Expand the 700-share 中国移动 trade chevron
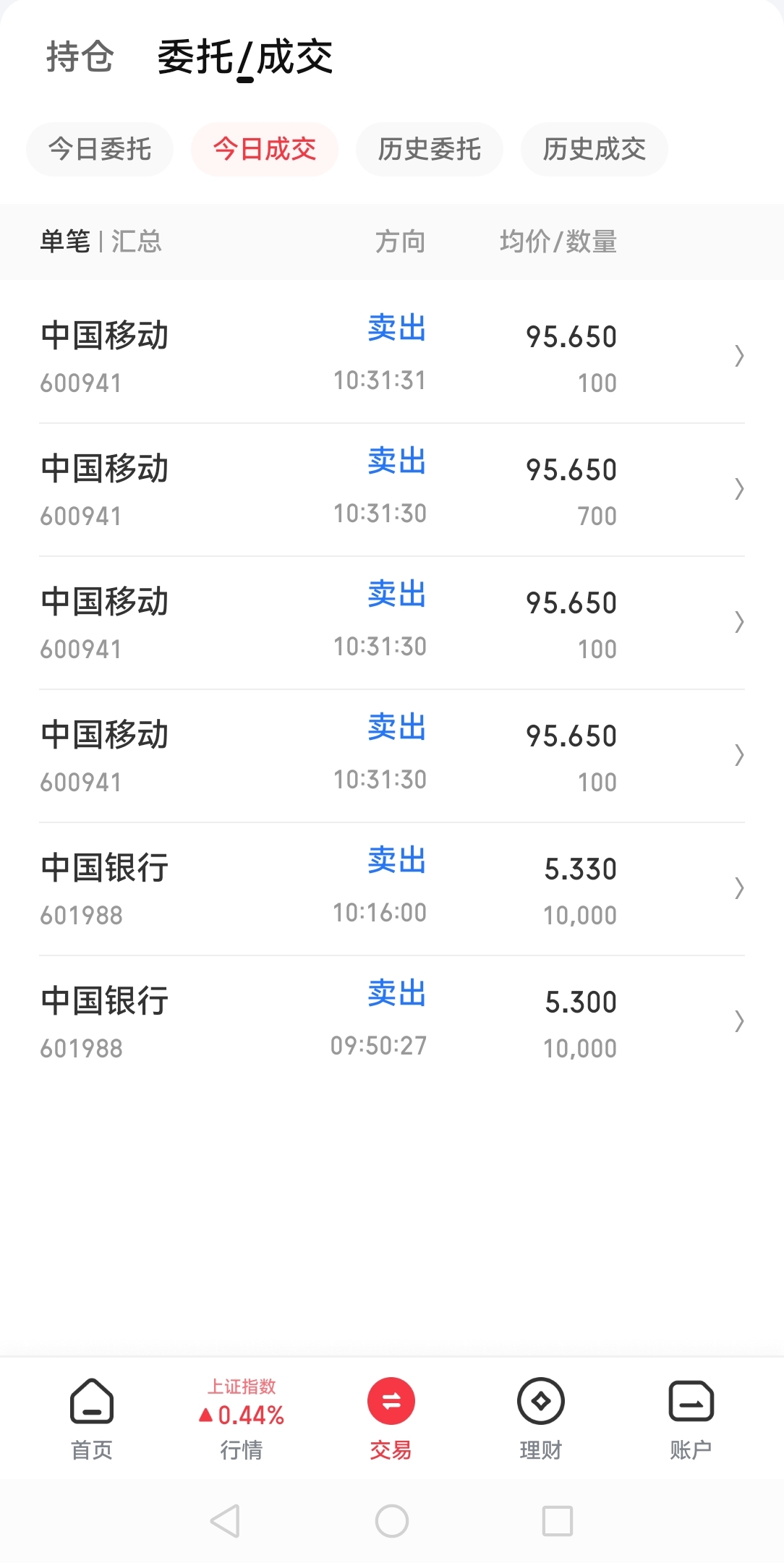Viewport: 784px width, 1563px height. click(x=738, y=489)
